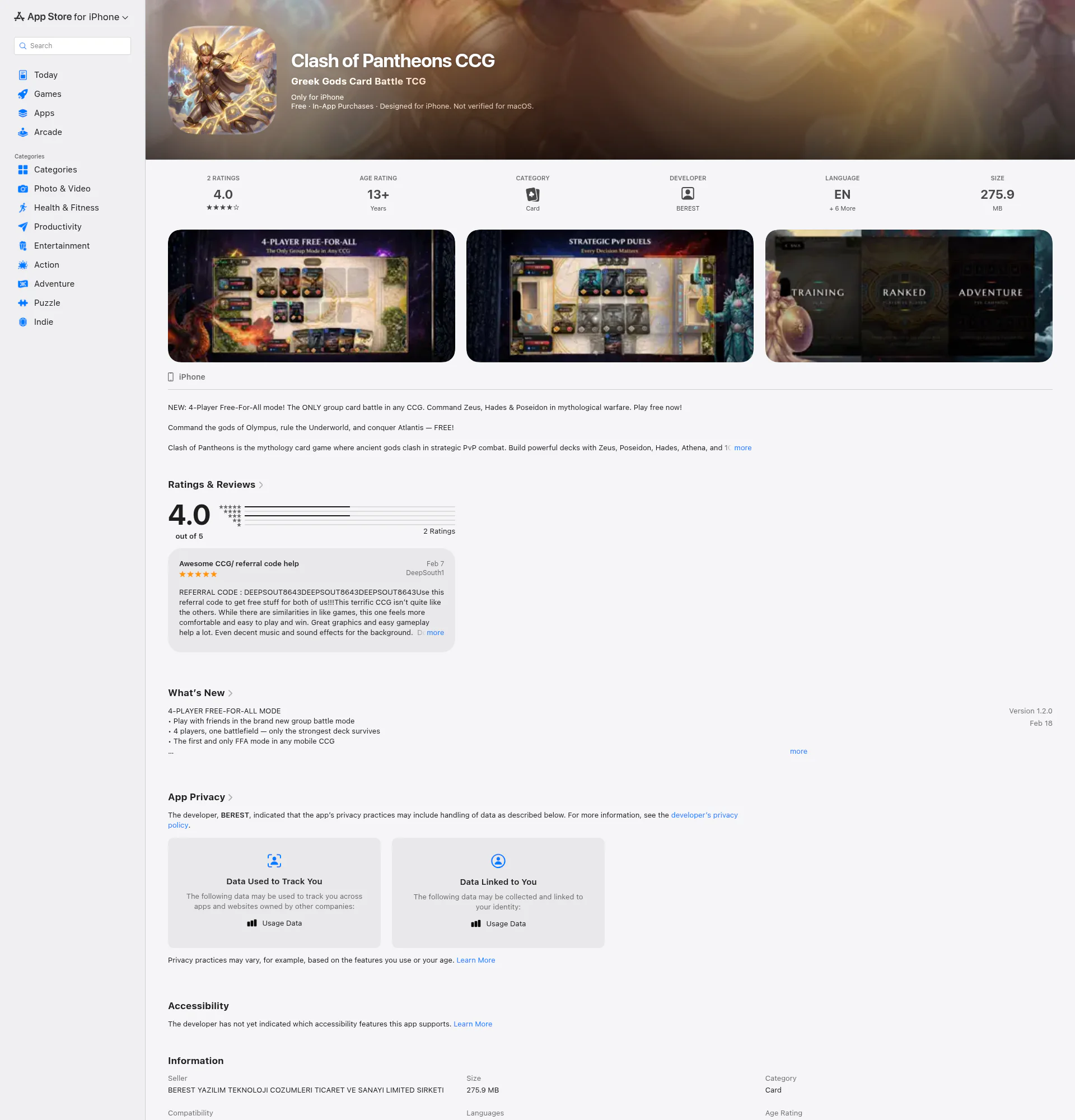Click the Clash of Pantheons app icon
Screen dimensions: 1075x1120
(x=222, y=80)
